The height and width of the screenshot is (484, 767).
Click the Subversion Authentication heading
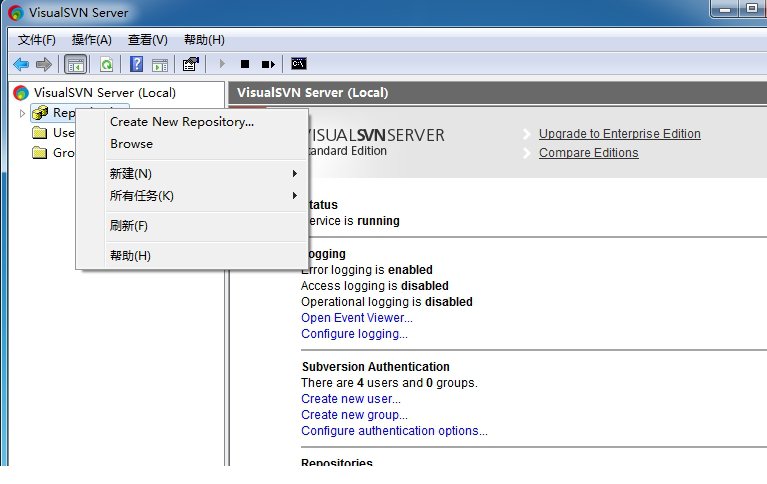tap(375, 367)
